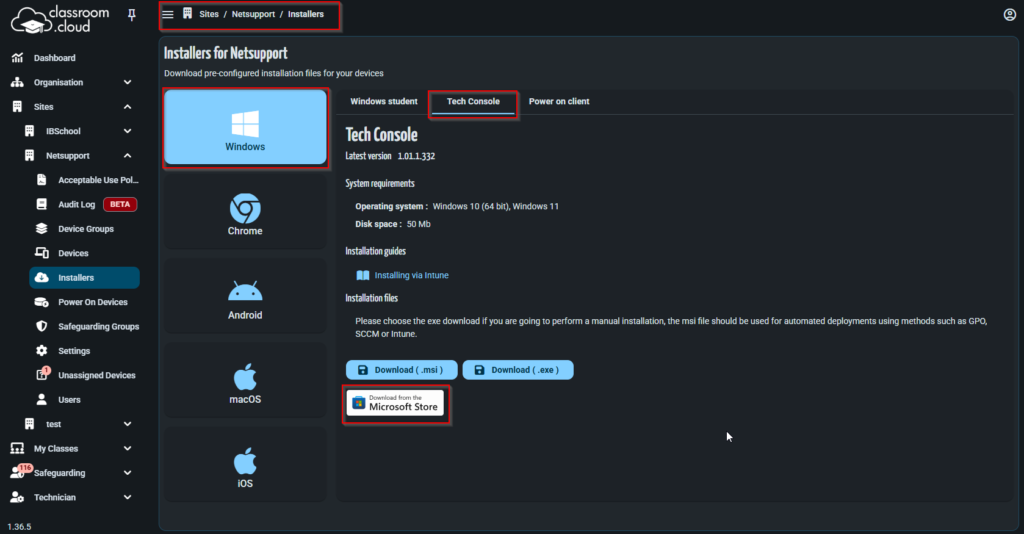Download the .exe installer

coord(518,369)
